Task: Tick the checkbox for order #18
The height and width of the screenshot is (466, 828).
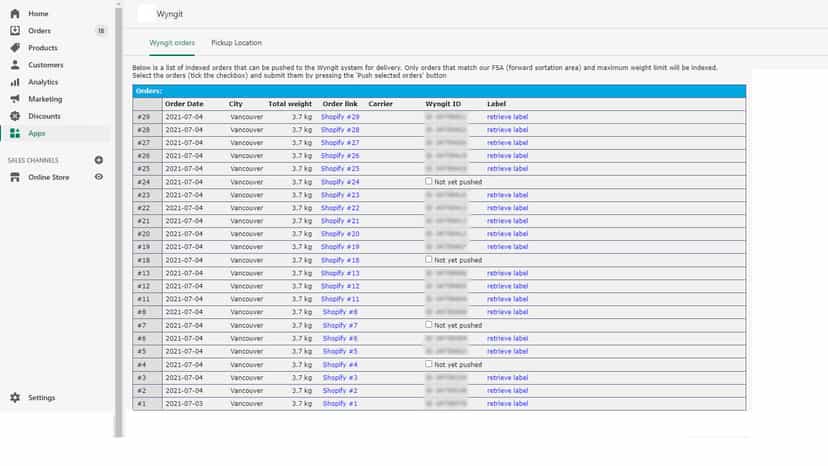Action: [x=428, y=259]
